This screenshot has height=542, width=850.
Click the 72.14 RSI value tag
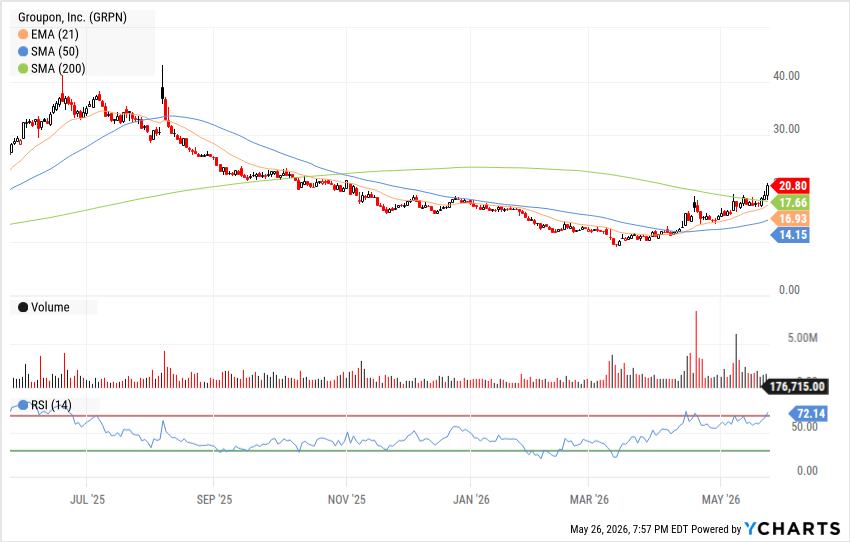[808, 414]
